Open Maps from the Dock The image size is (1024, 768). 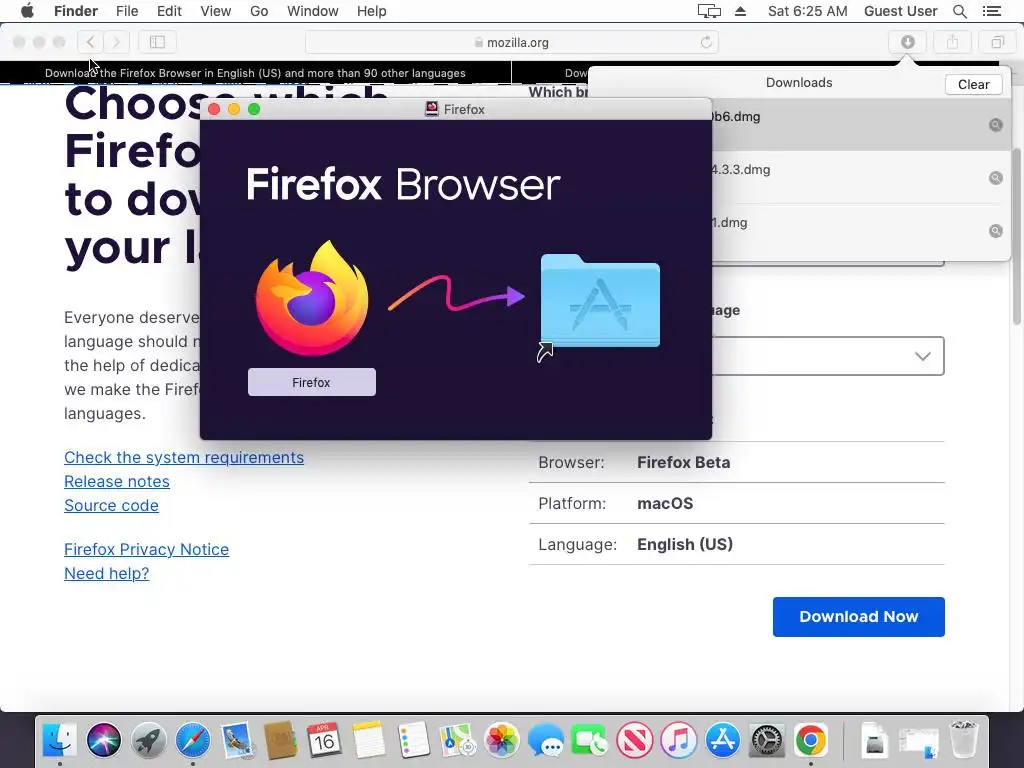[x=457, y=741]
